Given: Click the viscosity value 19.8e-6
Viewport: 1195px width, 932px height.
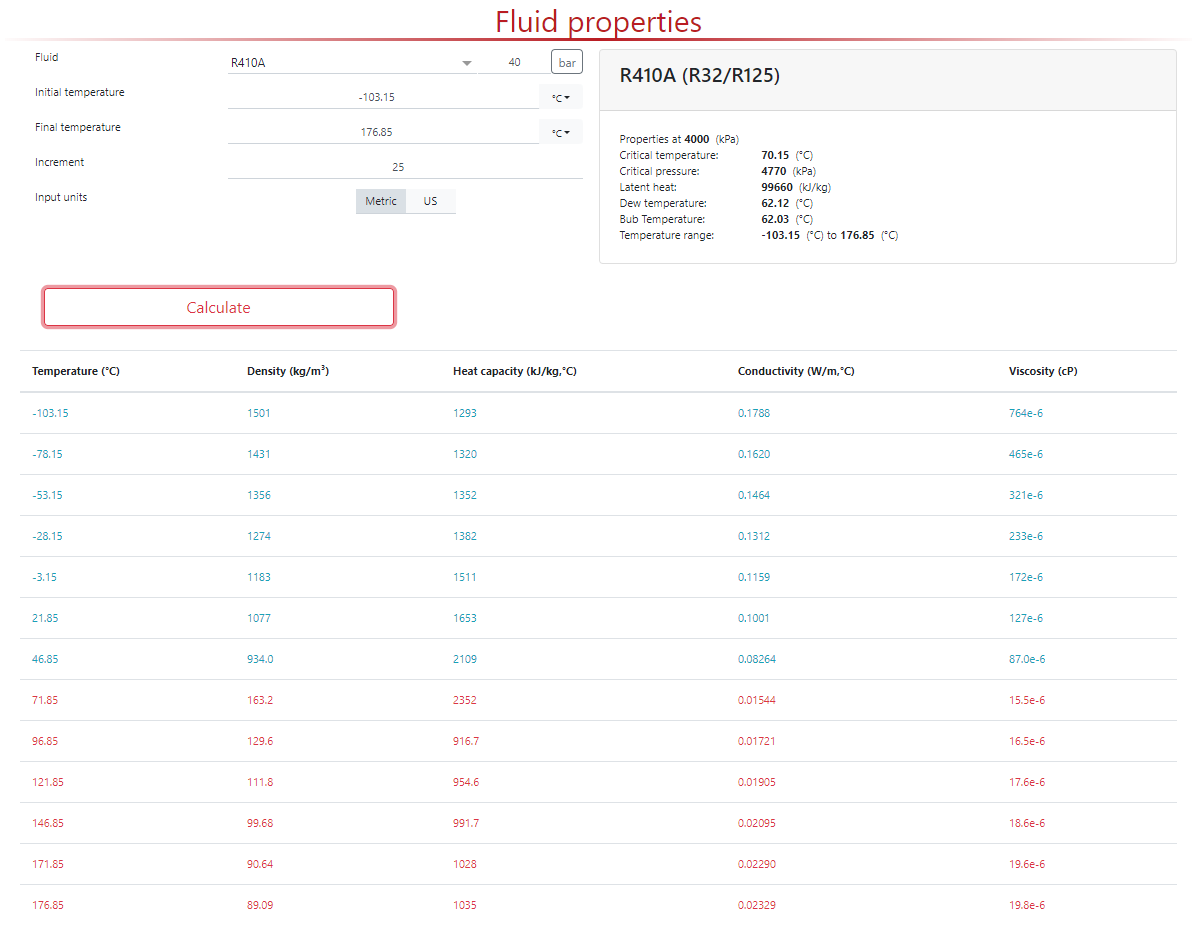Looking at the screenshot, I should click(x=1027, y=905).
